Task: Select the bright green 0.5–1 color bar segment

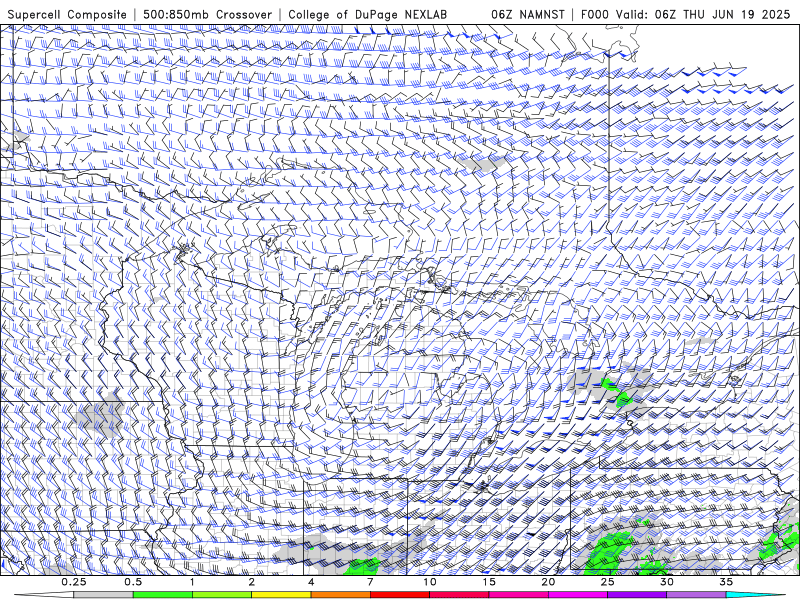Action: (163, 595)
